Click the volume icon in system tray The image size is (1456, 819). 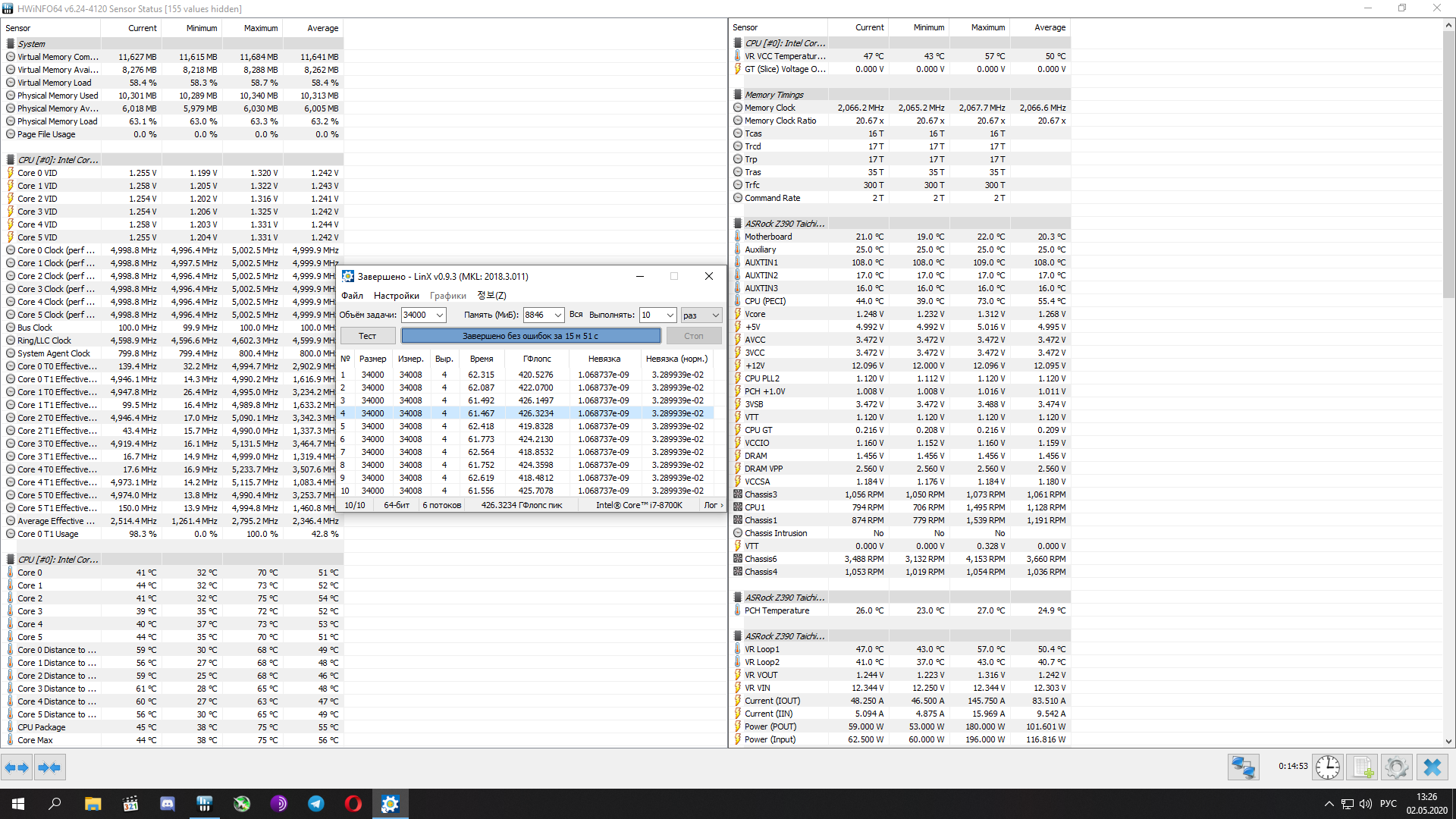point(1366,804)
